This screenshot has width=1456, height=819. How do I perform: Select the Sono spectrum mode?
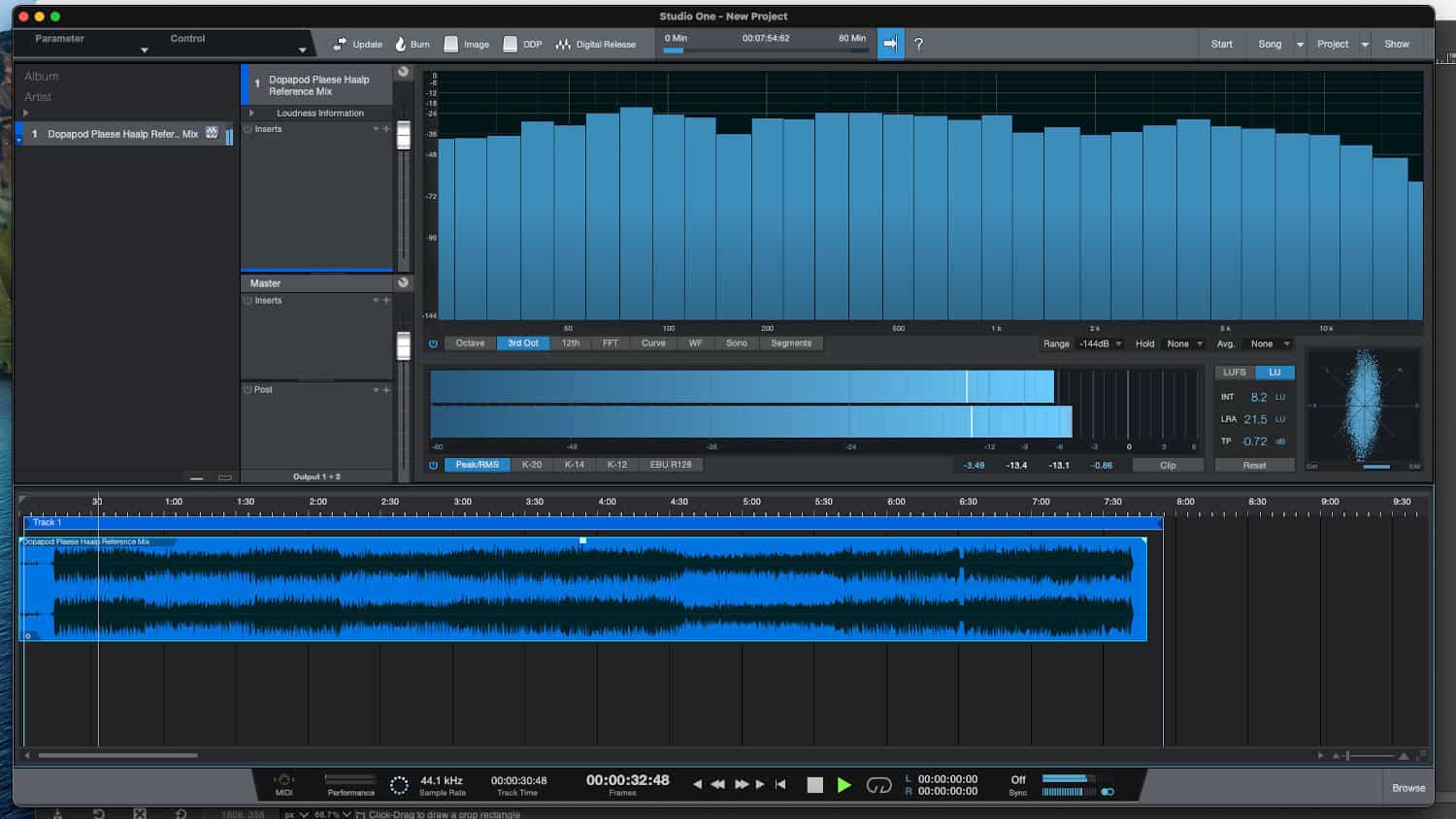tap(737, 344)
